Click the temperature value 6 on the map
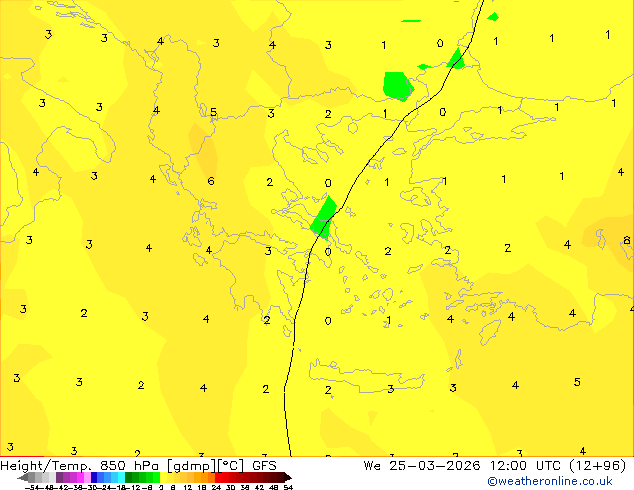This screenshot has width=634, height=490. pos(210,181)
